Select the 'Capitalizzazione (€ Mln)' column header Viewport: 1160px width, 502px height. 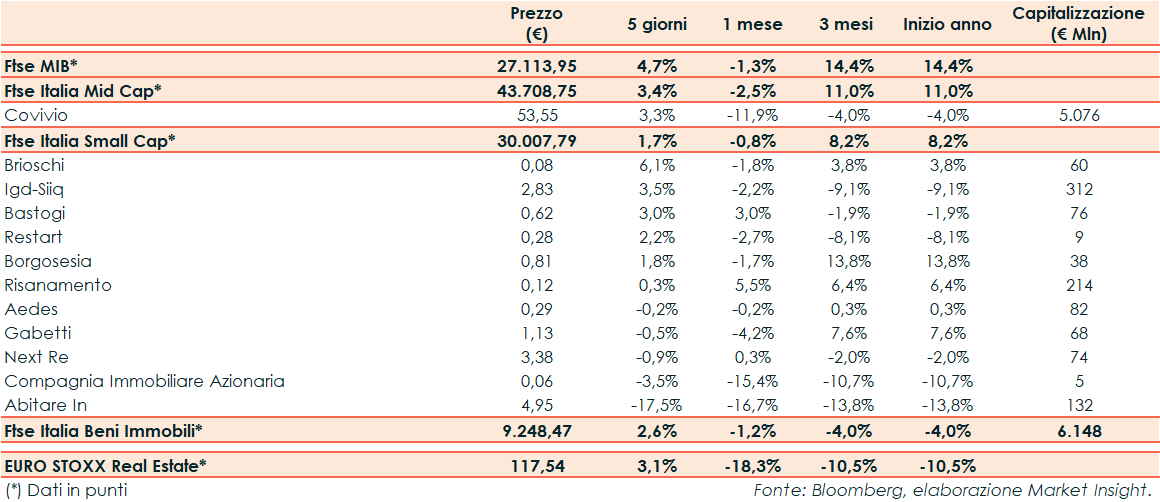click(x=1077, y=24)
